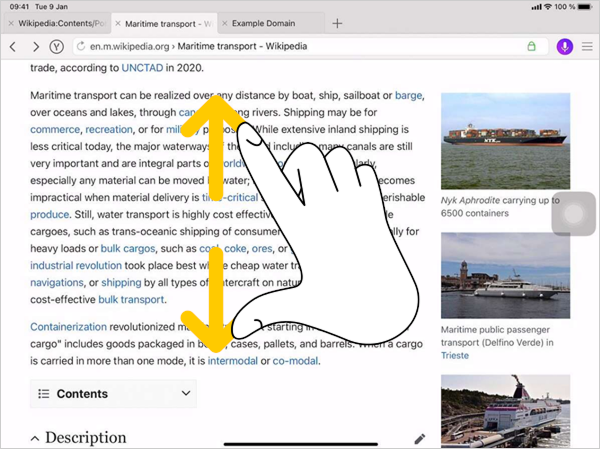600x449 pixels.
Task: Open a new tab with plus button
Action: [x=337, y=23]
